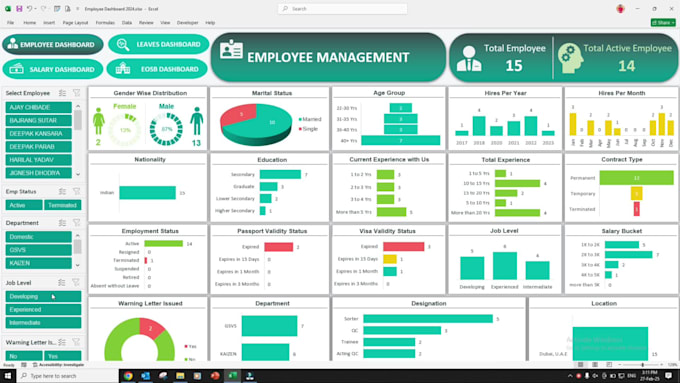The height and width of the screenshot is (383, 680).
Task: Click the zoom slider in status bar
Action: pyautogui.click(x=642, y=365)
